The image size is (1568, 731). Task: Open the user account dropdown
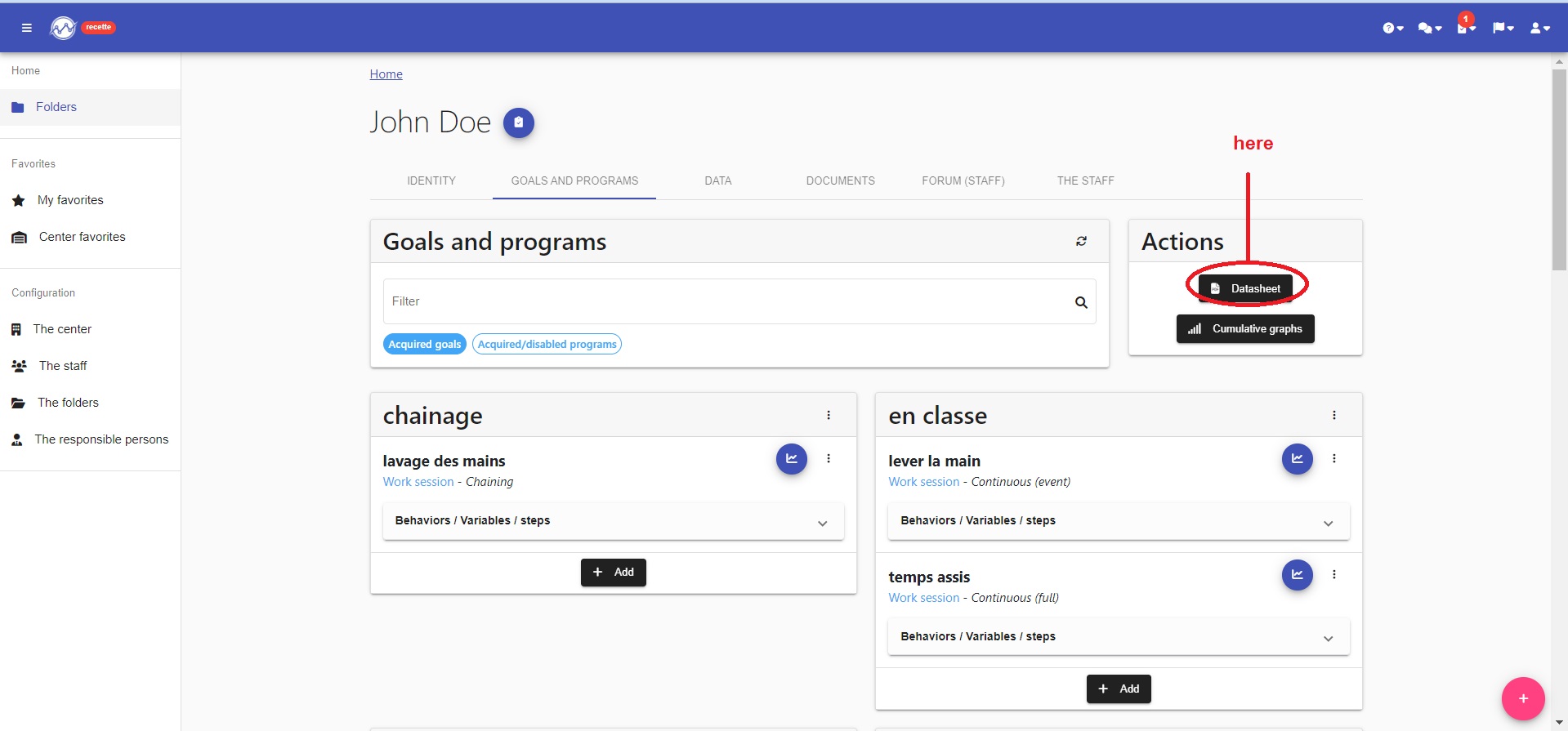1540,28
